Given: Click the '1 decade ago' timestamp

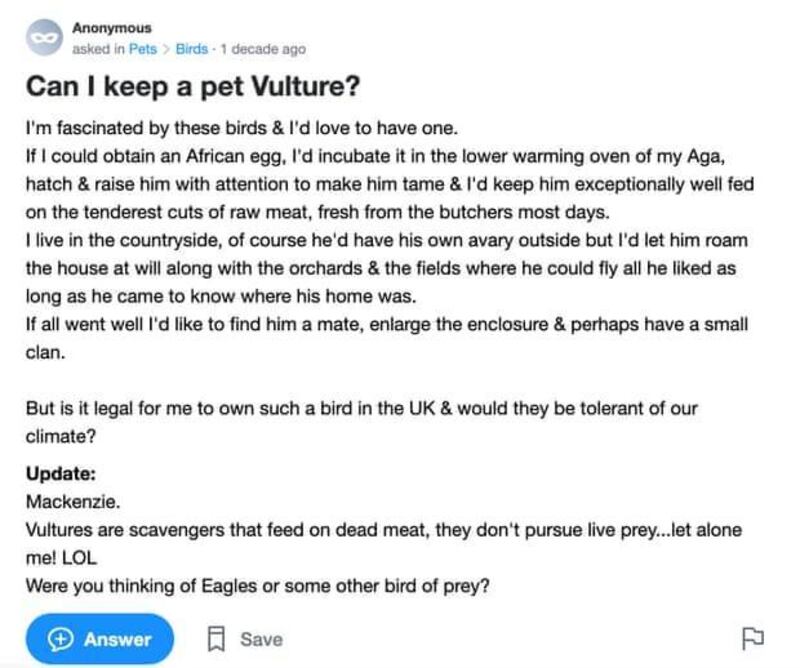Looking at the screenshot, I should (263, 49).
